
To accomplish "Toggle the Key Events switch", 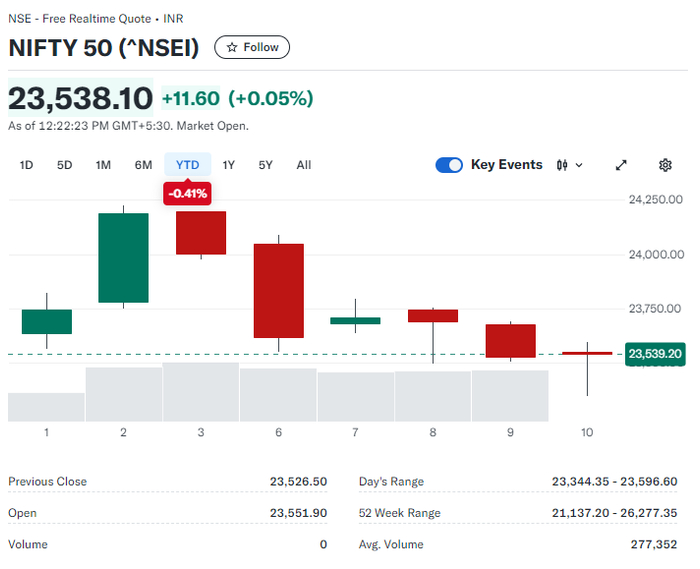I will tap(449, 165).
